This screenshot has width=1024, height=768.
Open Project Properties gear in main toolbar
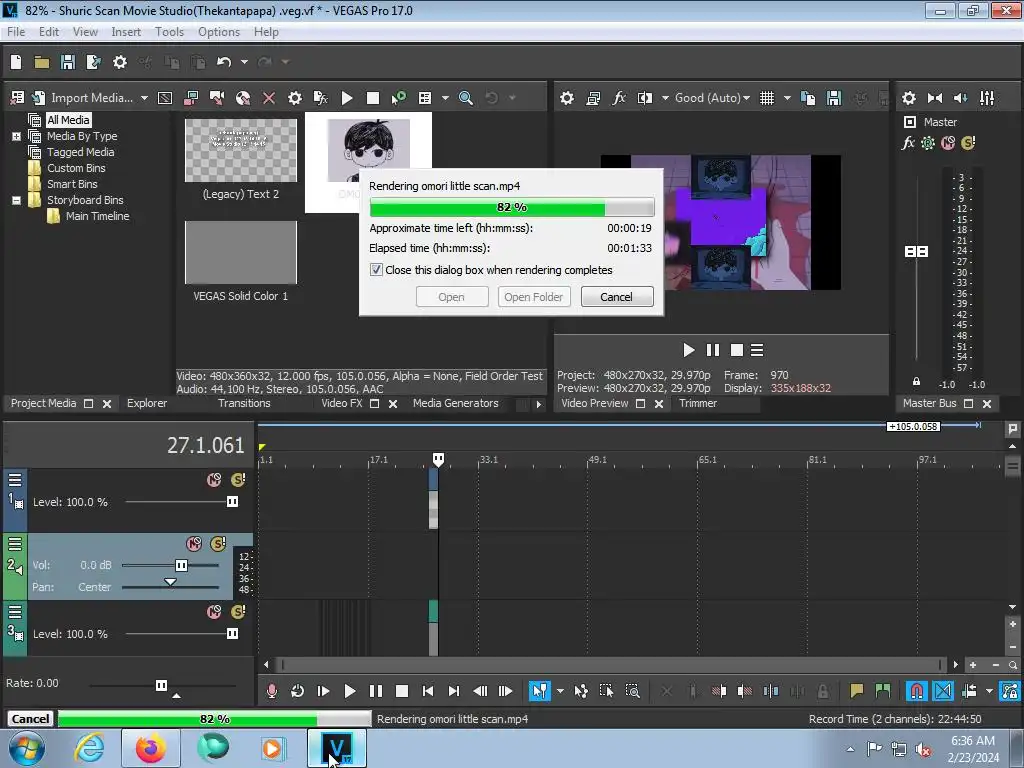pyautogui.click(x=120, y=62)
